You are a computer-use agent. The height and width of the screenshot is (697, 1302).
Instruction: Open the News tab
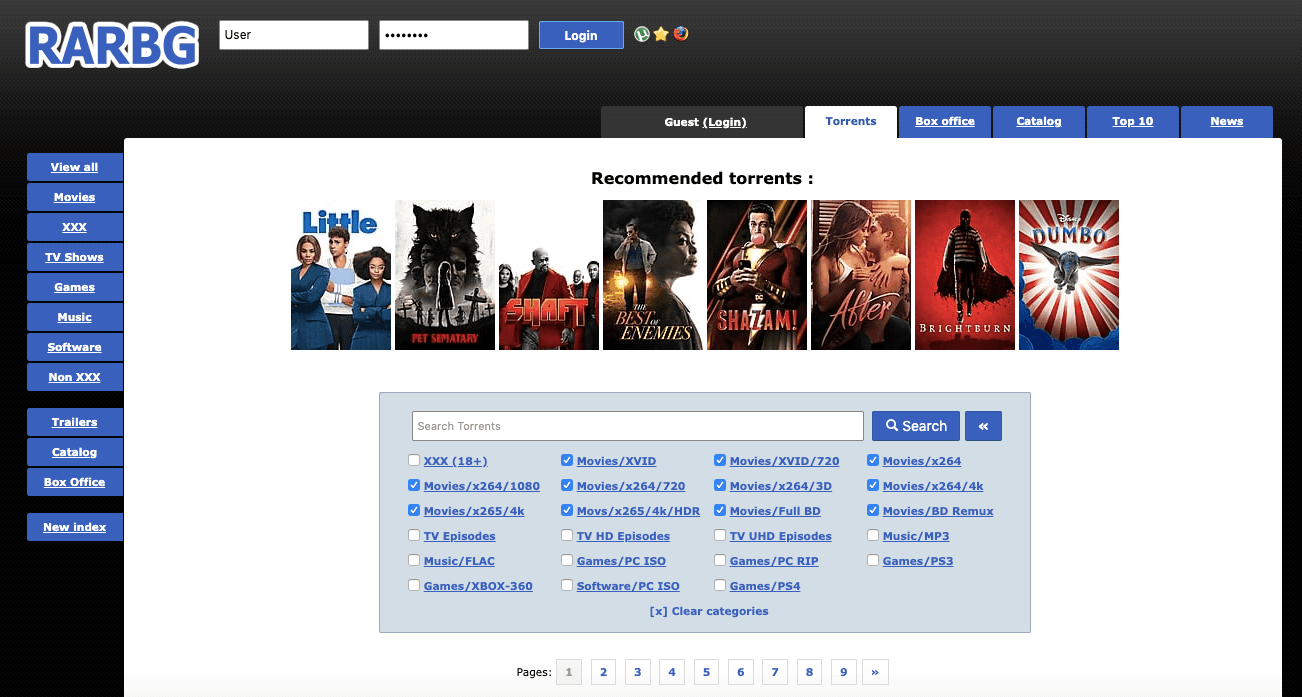[x=1227, y=122]
